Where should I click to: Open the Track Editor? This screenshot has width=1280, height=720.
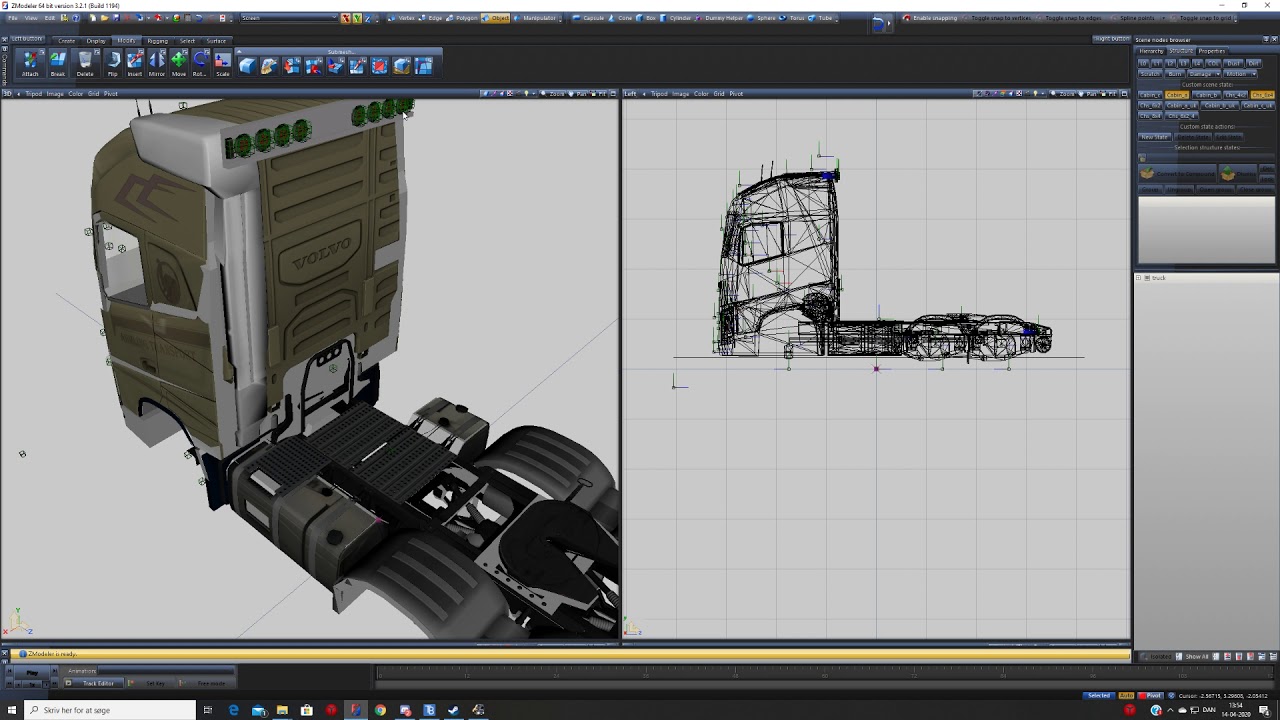coord(94,683)
